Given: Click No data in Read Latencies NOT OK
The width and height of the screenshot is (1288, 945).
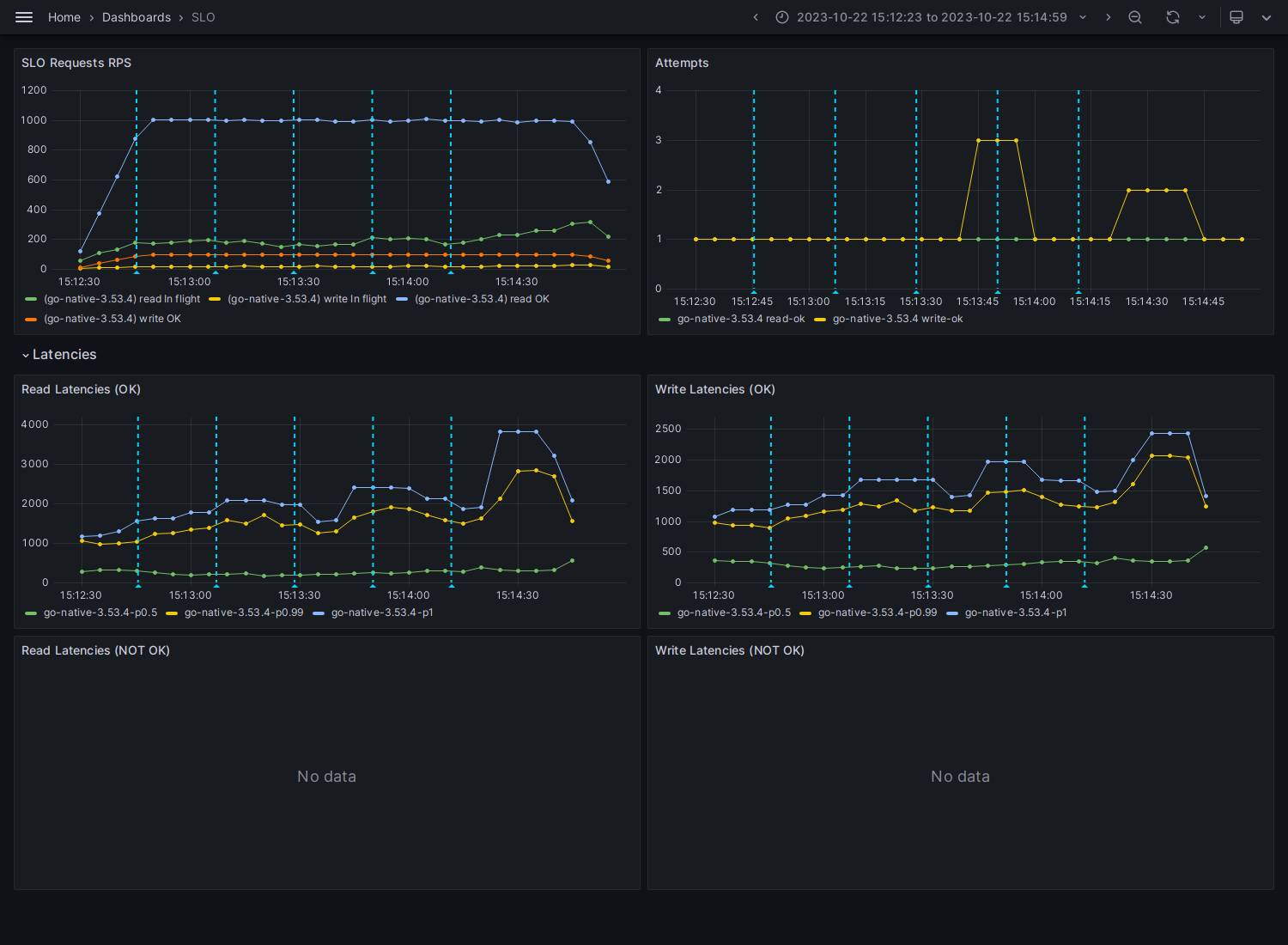Looking at the screenshot, I should coord(326,777).
